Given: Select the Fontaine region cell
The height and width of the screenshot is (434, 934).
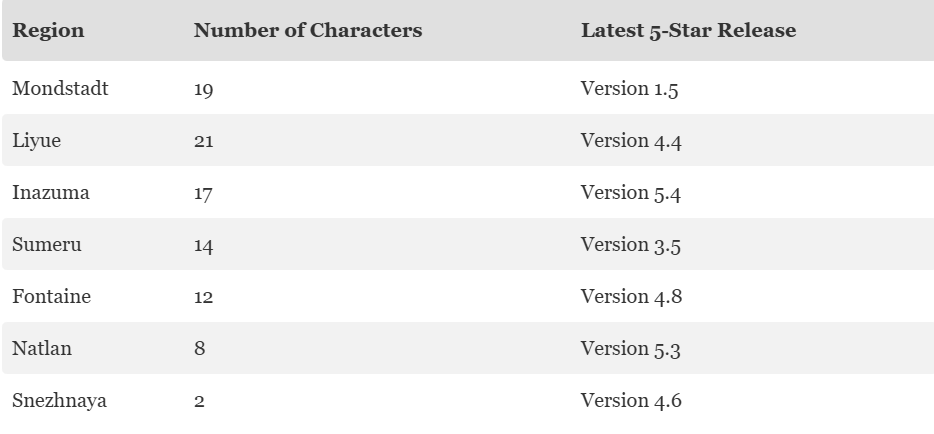Looking at the screenshot, I should (x=51, y=296).
